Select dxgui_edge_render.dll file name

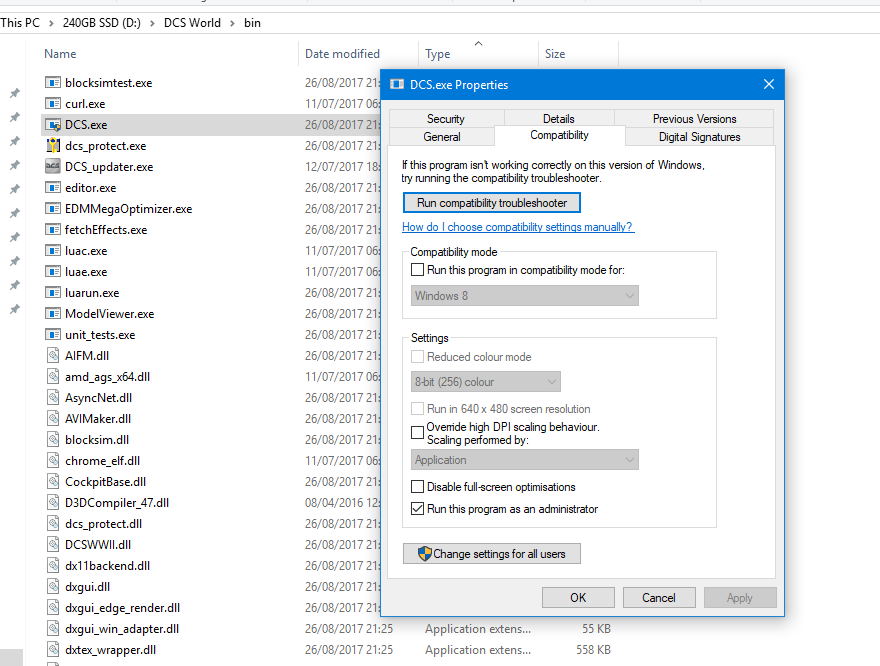pyautogui.click(x=122, y=608)
